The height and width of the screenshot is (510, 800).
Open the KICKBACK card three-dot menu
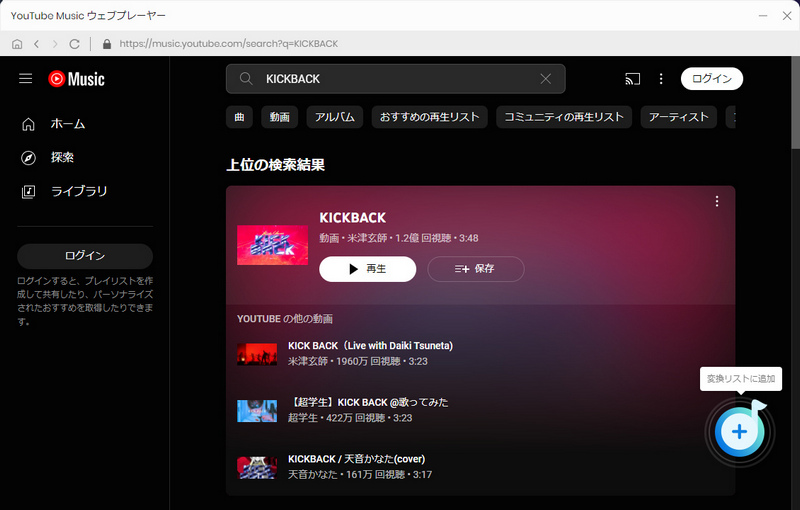(x=717, y=201)
